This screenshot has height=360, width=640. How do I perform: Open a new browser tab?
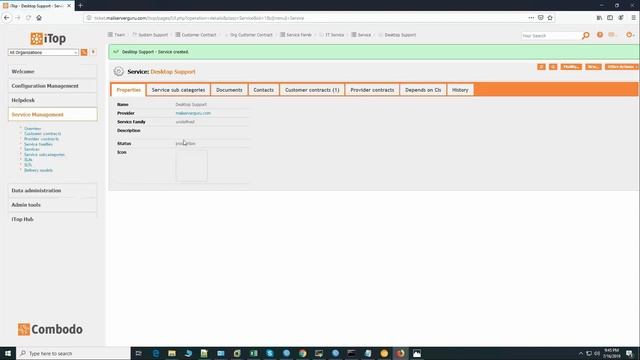(x=80, y=5)
